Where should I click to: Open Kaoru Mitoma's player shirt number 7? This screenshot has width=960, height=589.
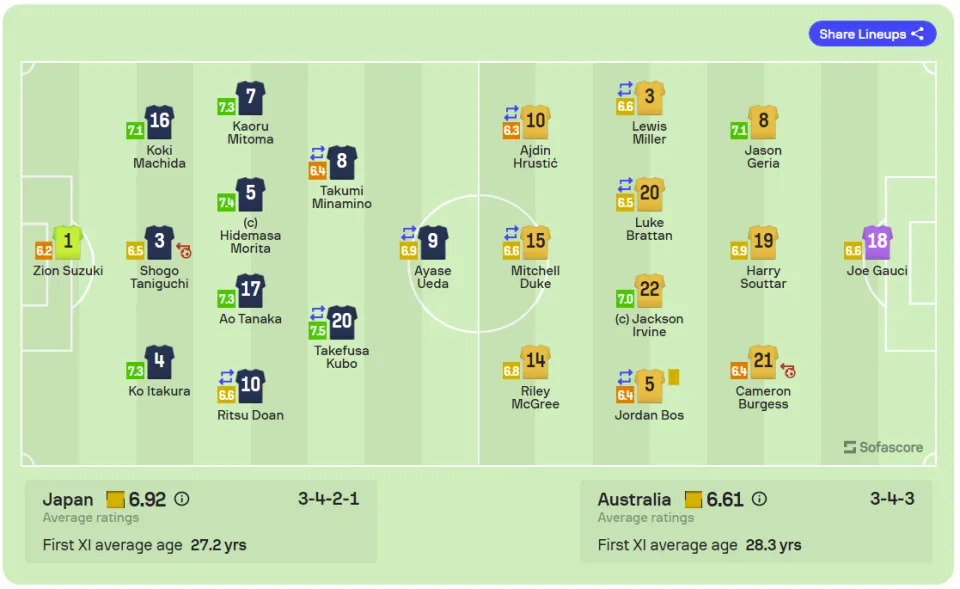(250, 98)
